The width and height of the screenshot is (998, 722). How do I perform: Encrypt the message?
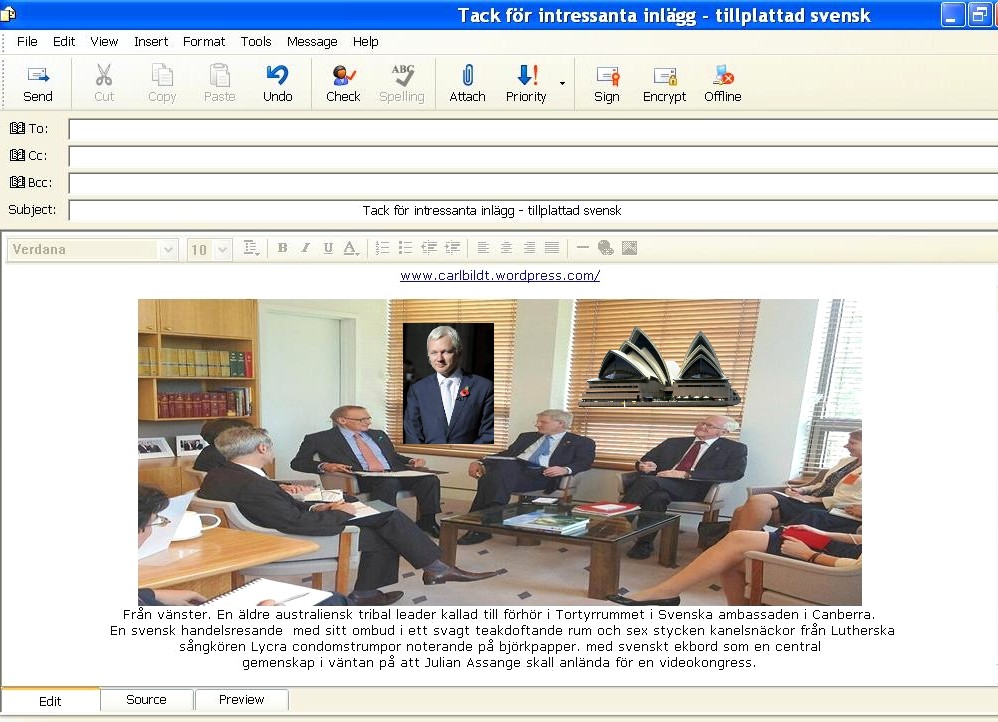[664, 83]
